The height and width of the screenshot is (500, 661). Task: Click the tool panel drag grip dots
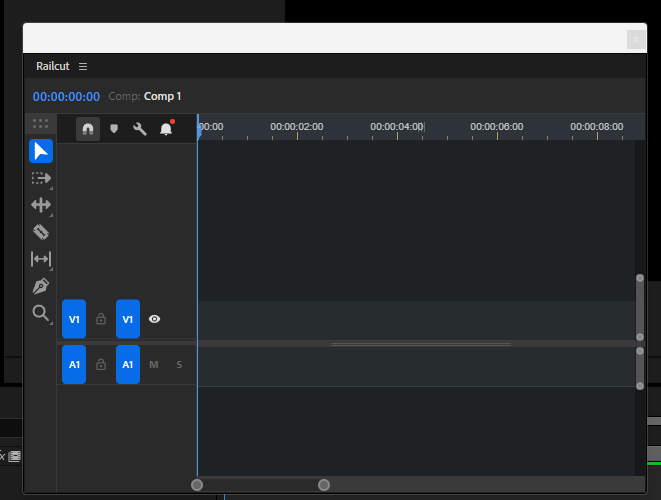40,124
